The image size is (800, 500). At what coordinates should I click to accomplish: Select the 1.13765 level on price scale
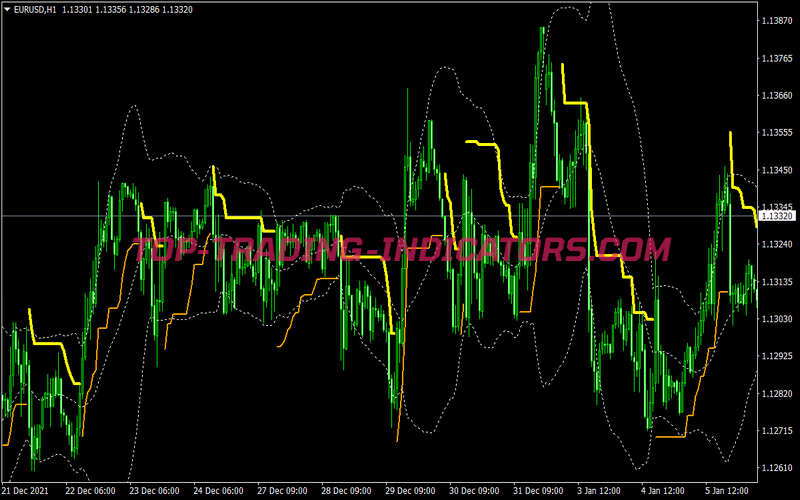pos(777,59)
